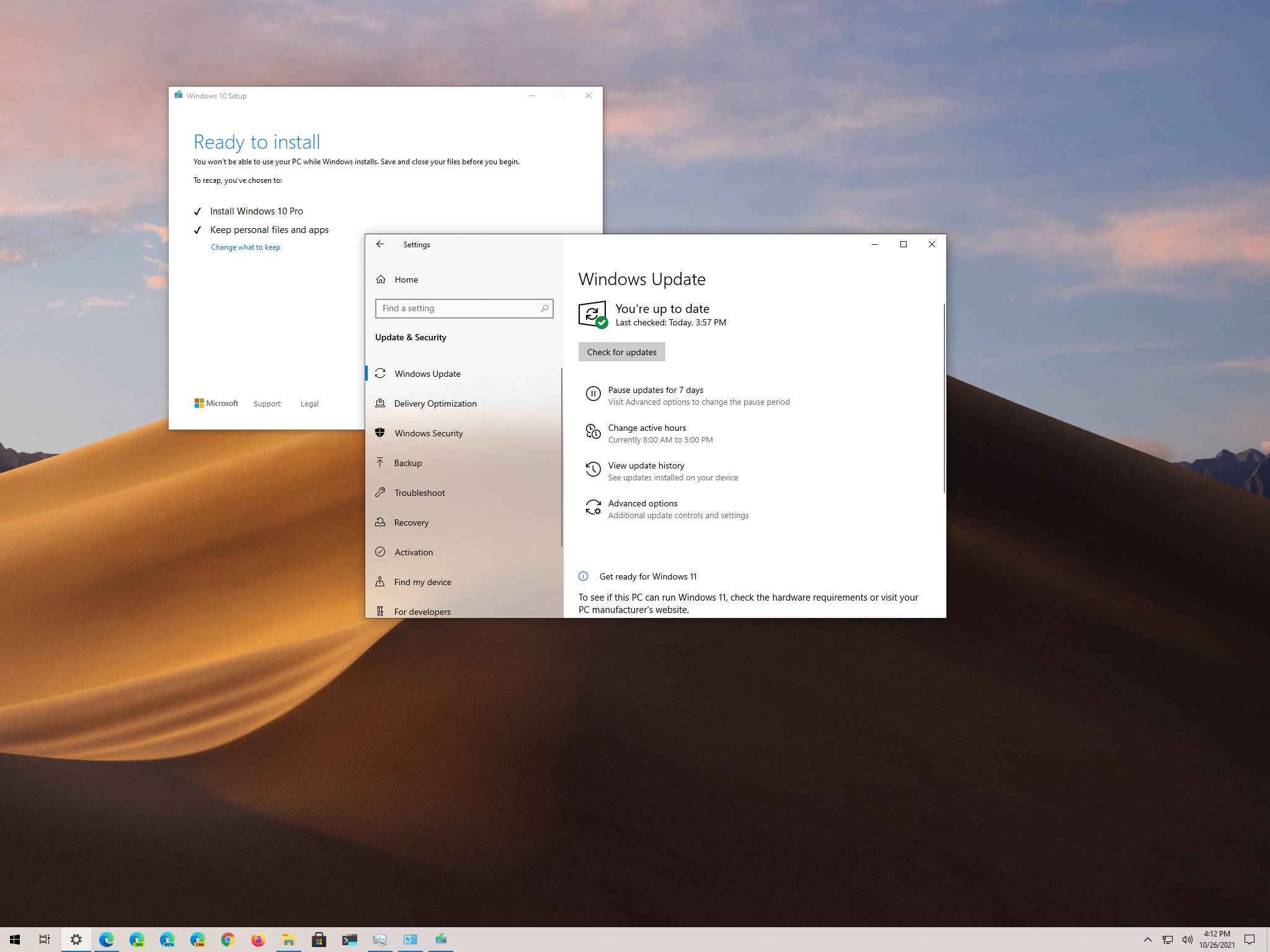Click the volume icon in the system tray
The width and height of the screenshot is (1270, 952).
pyautogui.click(x=1187, y=940)
